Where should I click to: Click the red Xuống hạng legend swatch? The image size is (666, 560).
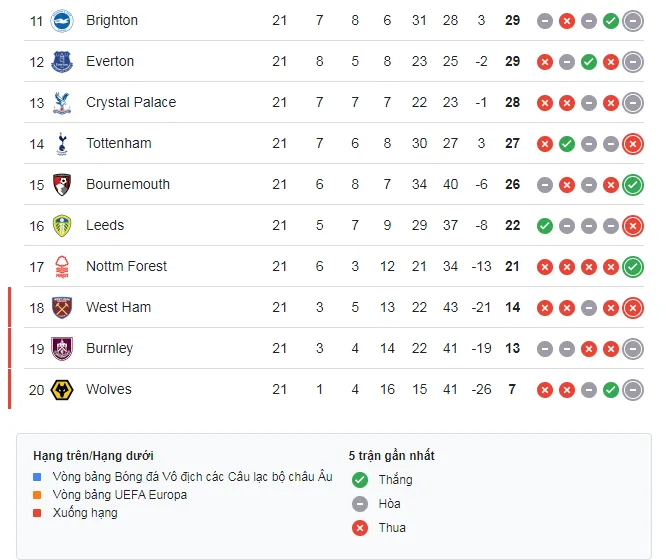(x=37, y=513)
